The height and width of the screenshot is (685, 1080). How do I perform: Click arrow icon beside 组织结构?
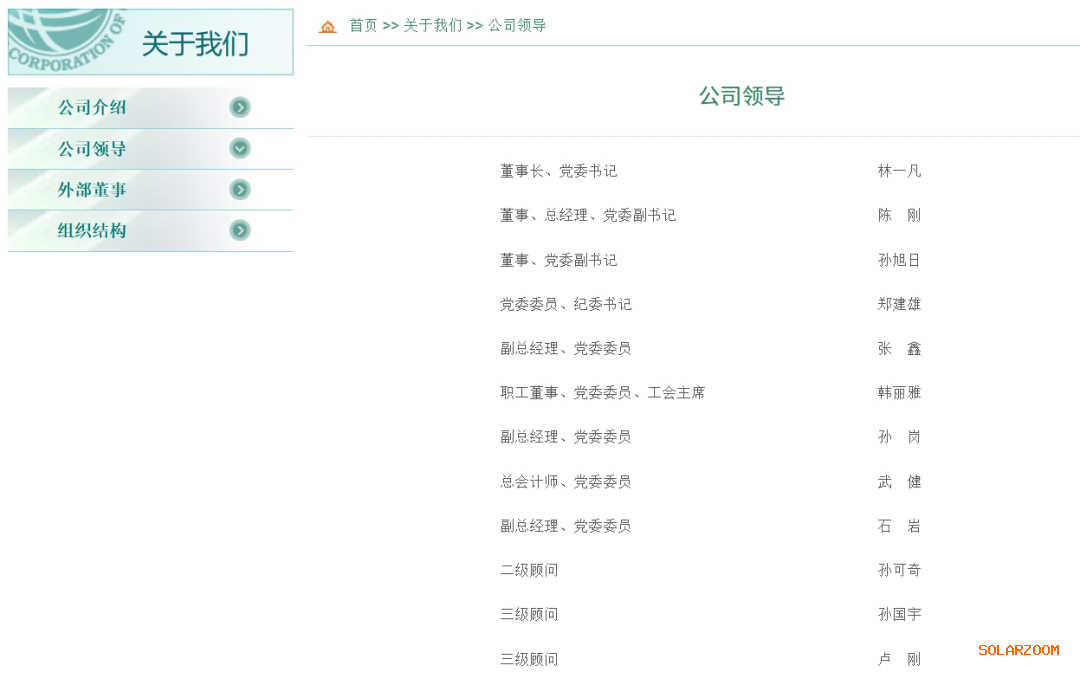pyautogui.click(x=240, y=231)
